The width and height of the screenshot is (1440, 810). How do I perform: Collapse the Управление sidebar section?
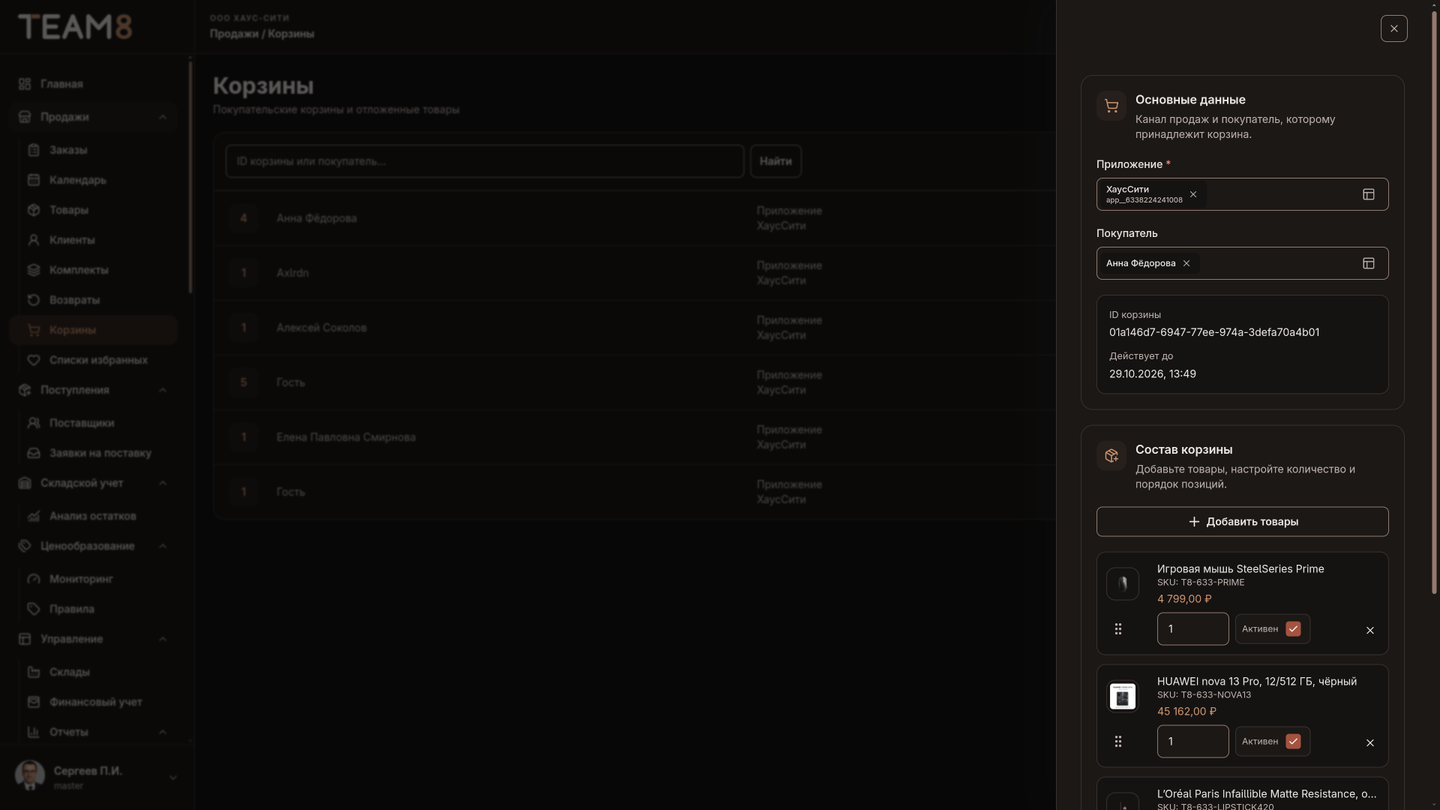(162, 639)
